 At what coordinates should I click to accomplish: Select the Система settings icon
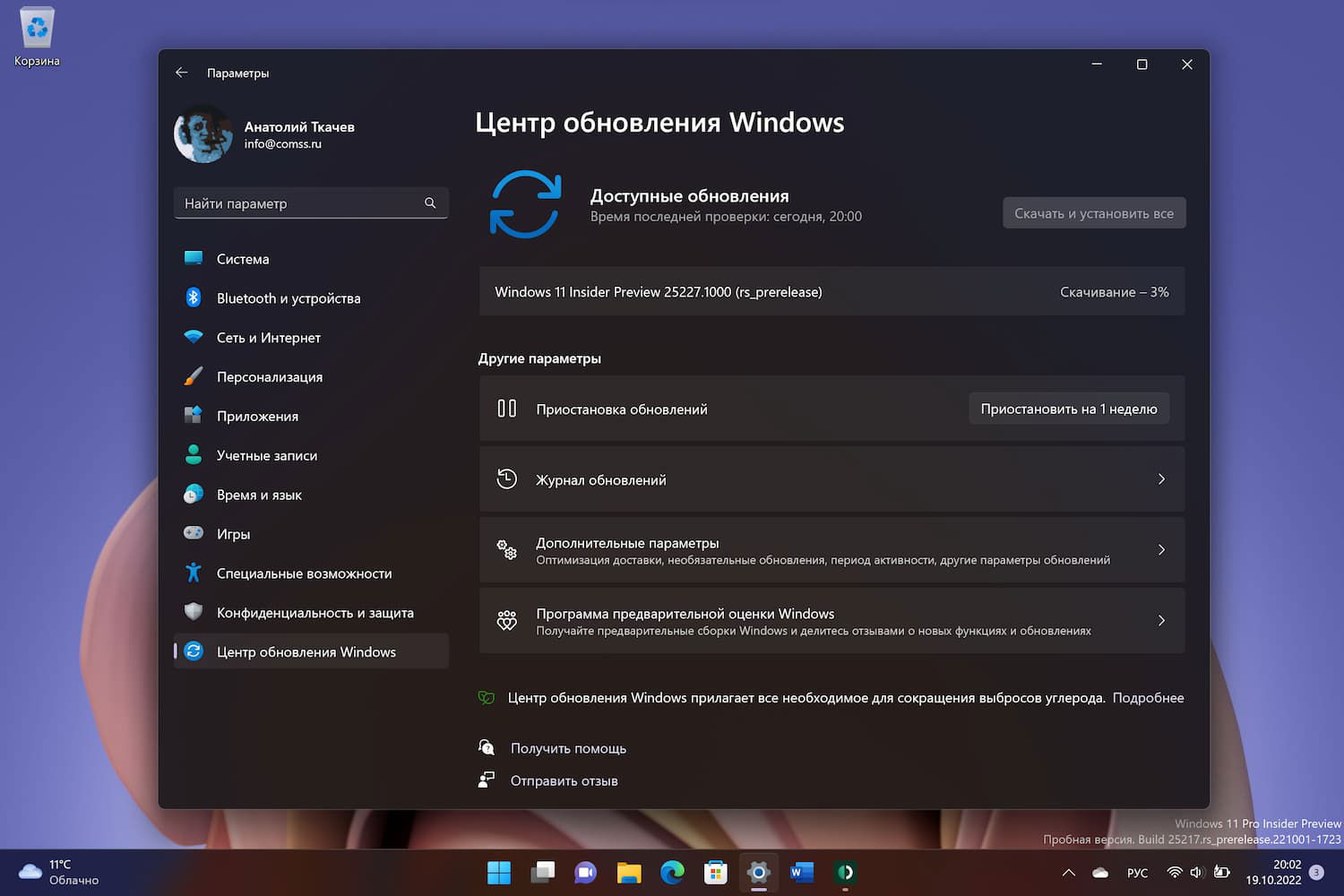(194, 258)
